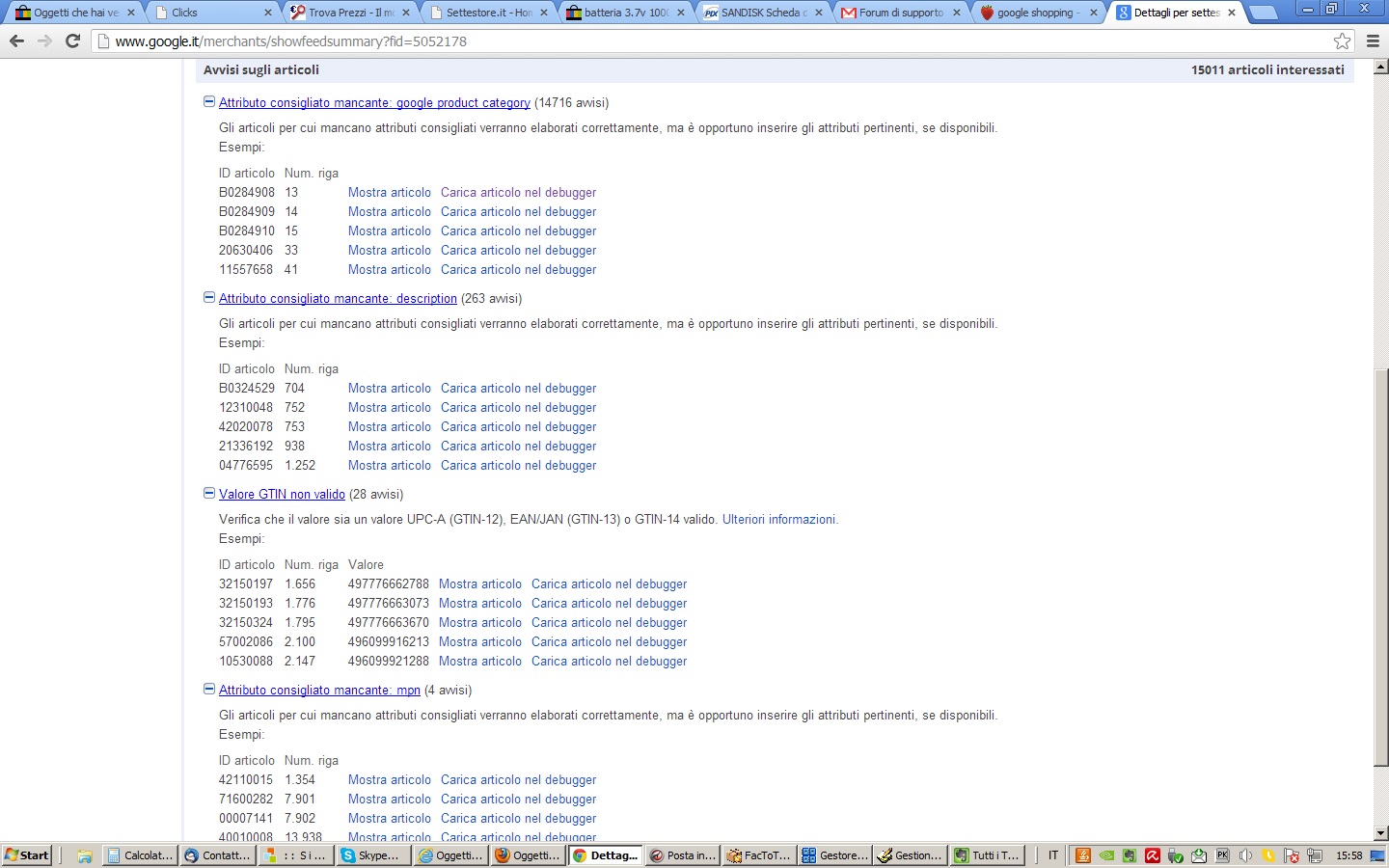Viewport: 1389px width, 868px height.
Task: Click 'Mostra articolo' for item 20630406
Action: (390, 251)
